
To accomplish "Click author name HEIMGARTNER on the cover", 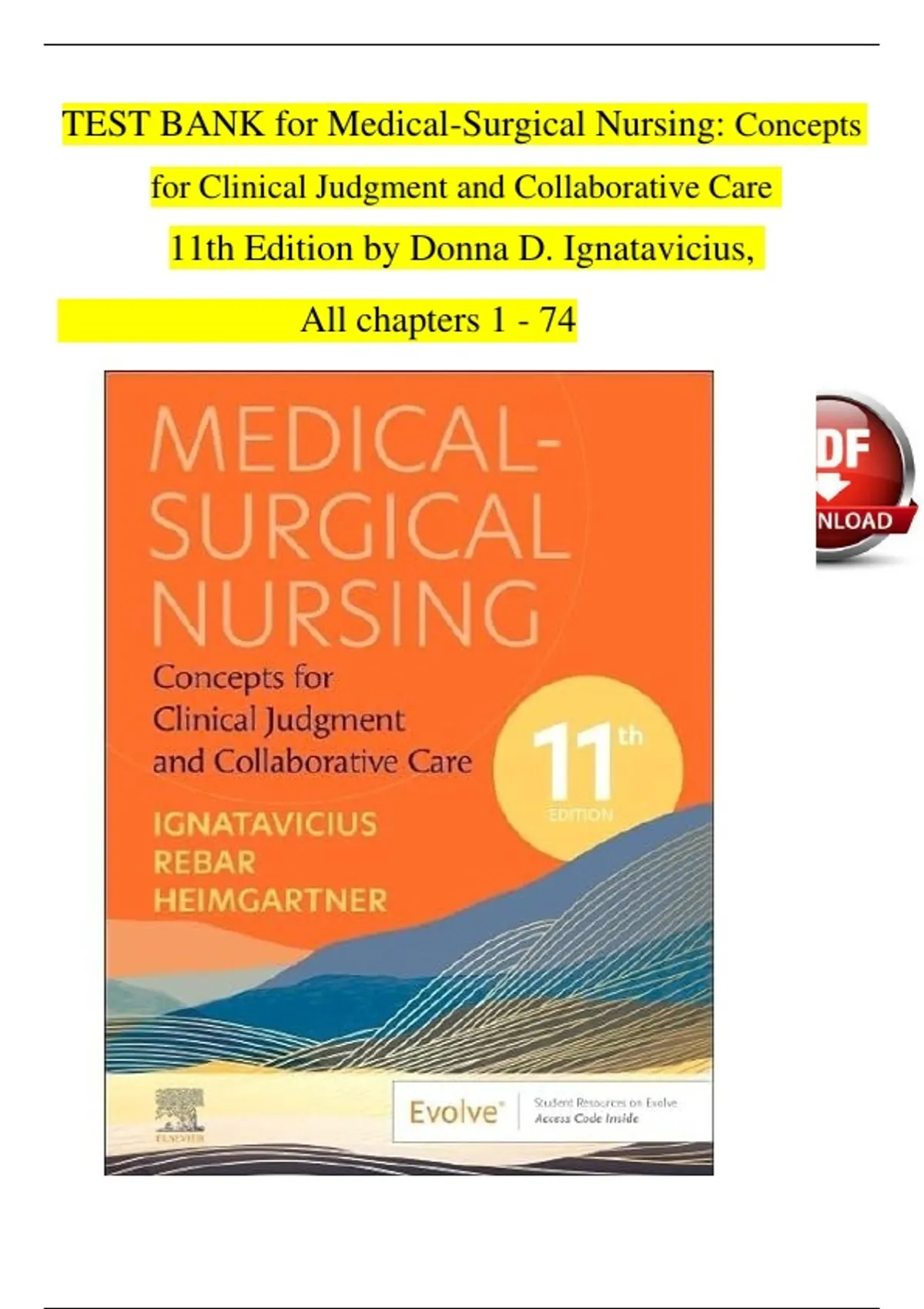I will pos(270,900).
